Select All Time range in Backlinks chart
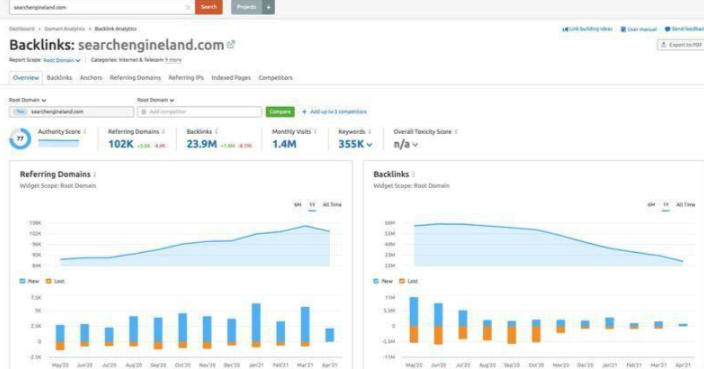The width and height of the screenshot is (704, 369). click(686, 205)
